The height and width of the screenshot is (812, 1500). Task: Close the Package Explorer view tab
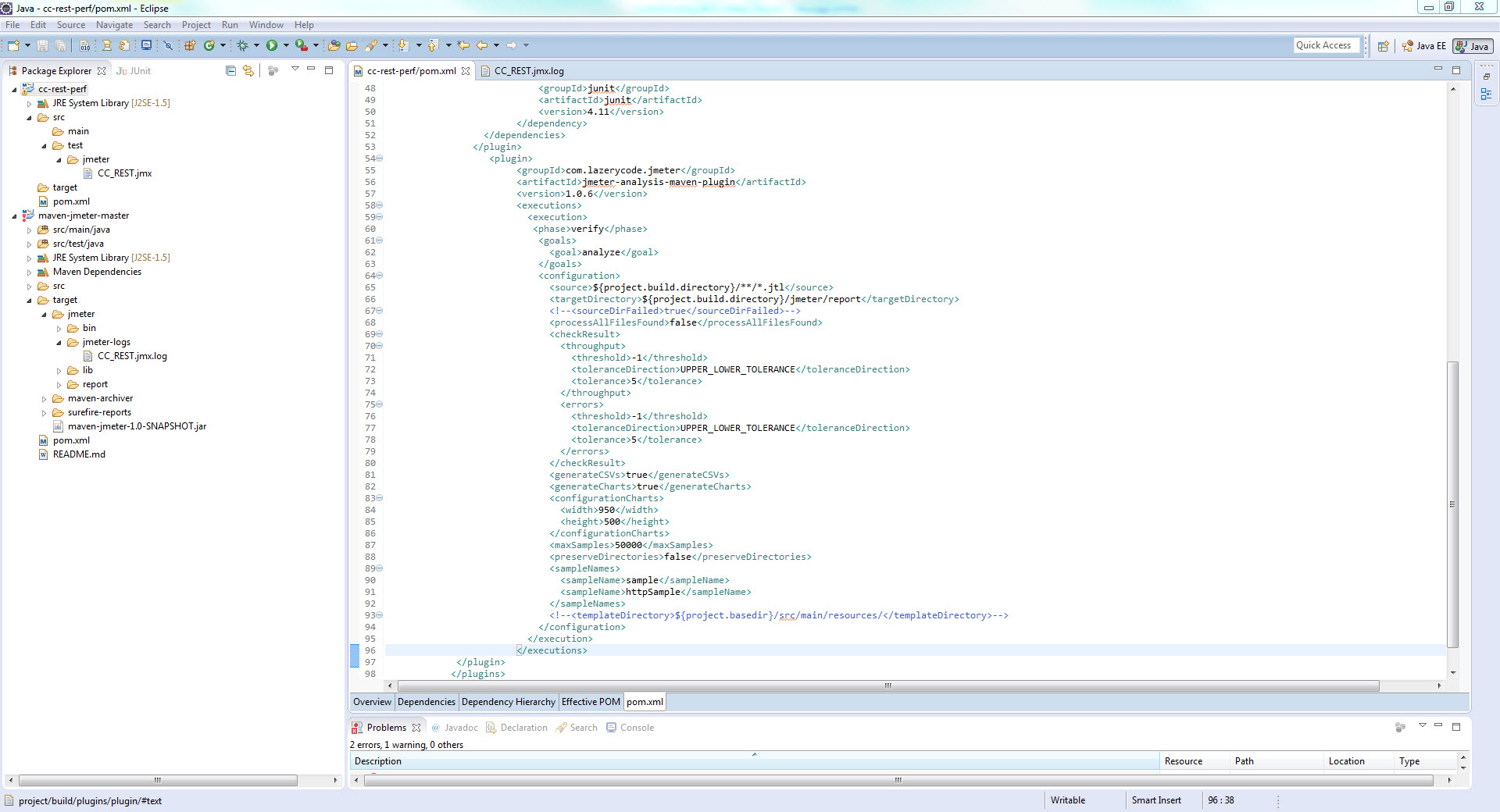(102, 71)
